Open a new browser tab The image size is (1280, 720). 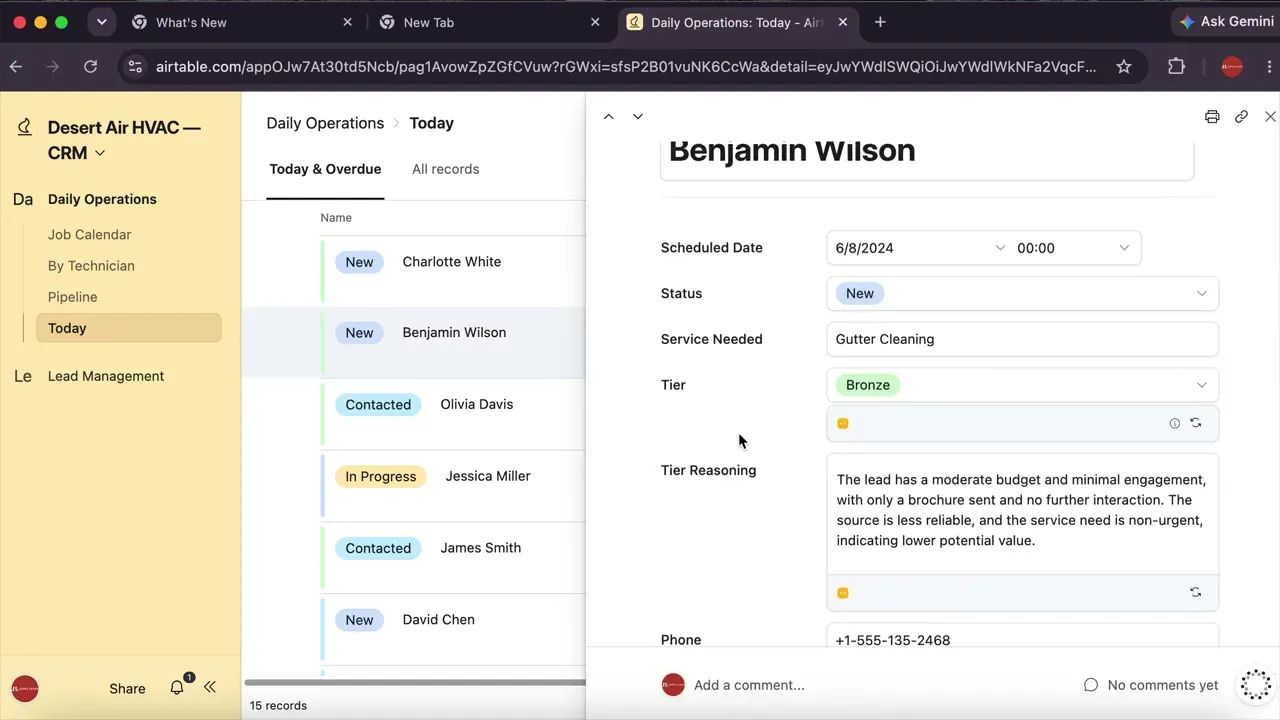pos(880,22)
